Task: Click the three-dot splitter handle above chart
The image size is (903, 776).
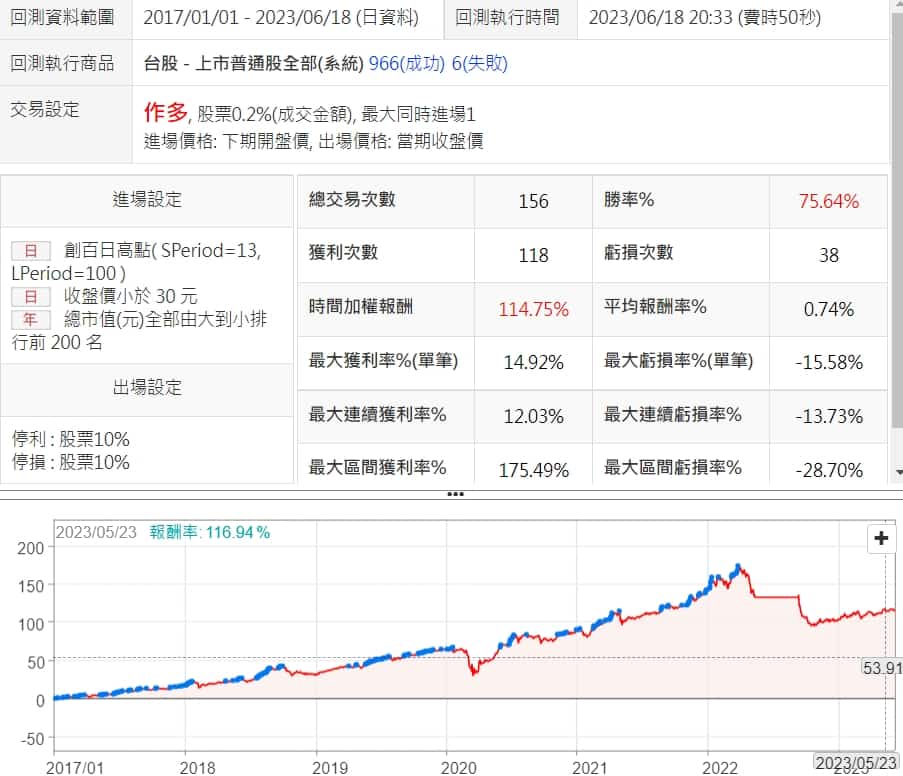Action: tap(455, 494)
